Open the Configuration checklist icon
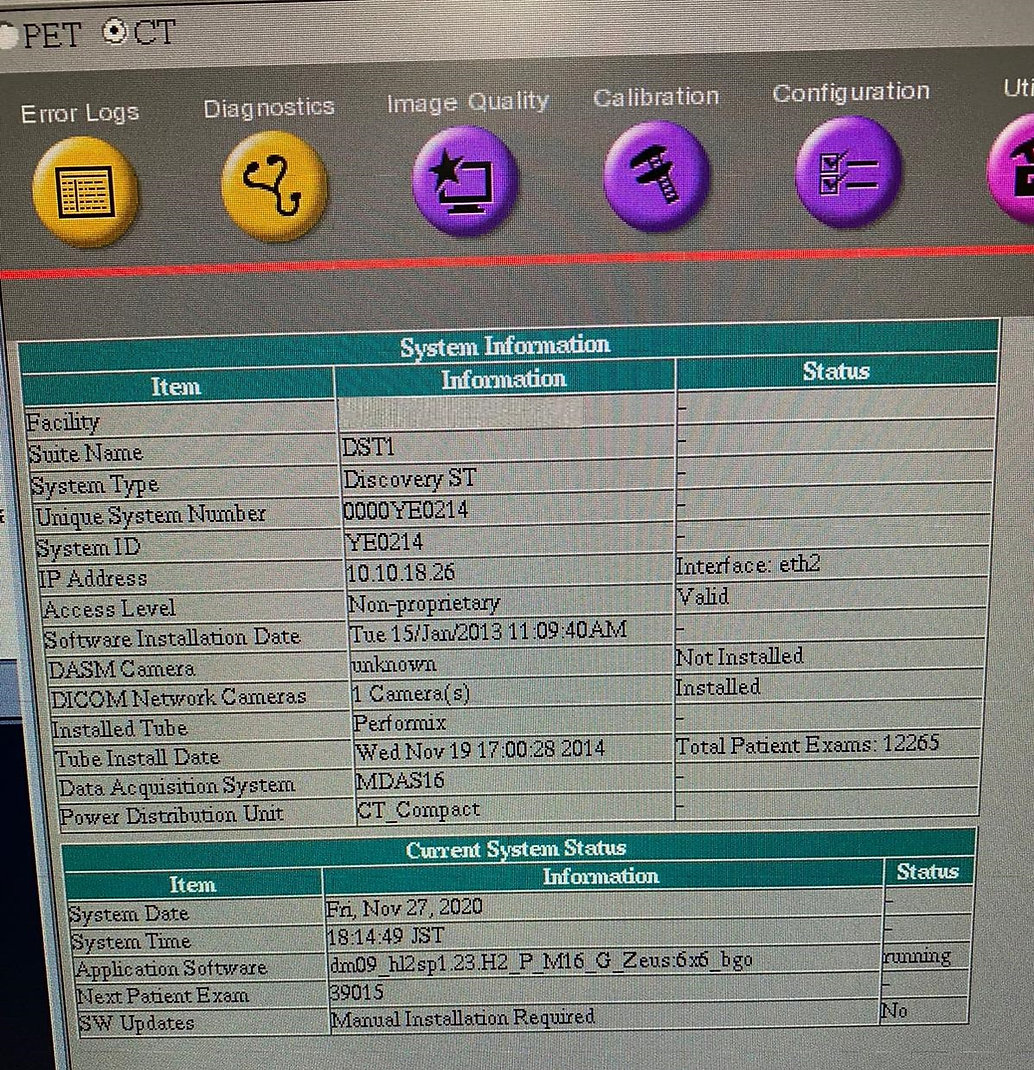Viewport: 1034px width, 1070px height. tap(848, 172)
